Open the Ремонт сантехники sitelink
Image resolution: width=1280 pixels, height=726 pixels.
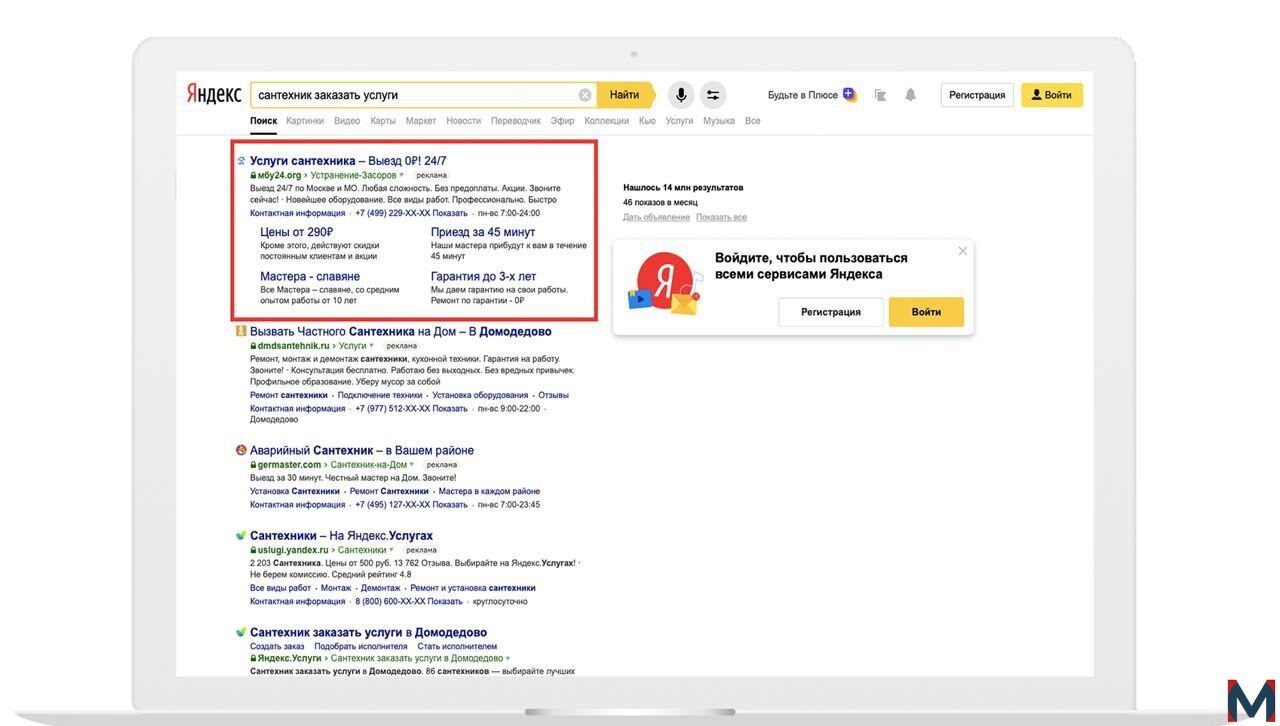[x=289, y=395]
